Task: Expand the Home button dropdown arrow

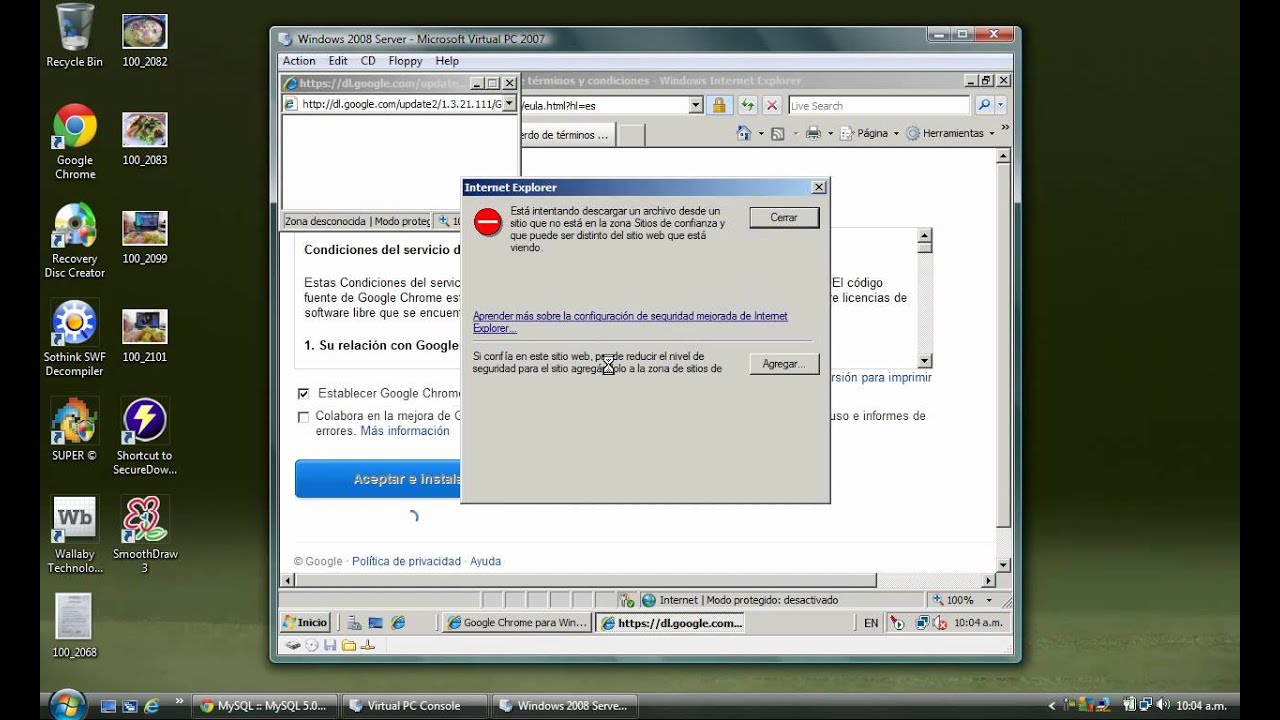Action: 761,133
